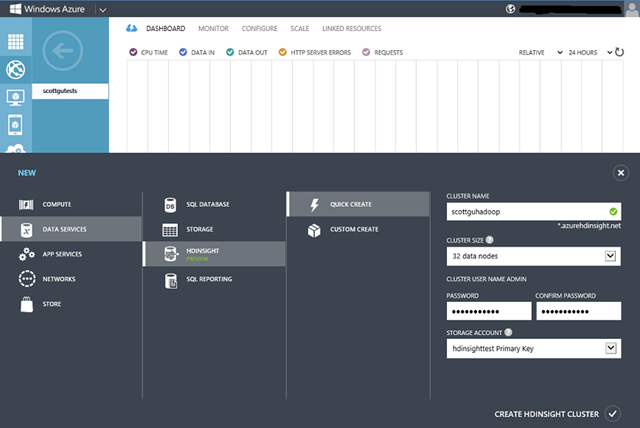Toggle the CPU Time metric
Viewport: 640px width, 428px height.
(x=133, y=52)
